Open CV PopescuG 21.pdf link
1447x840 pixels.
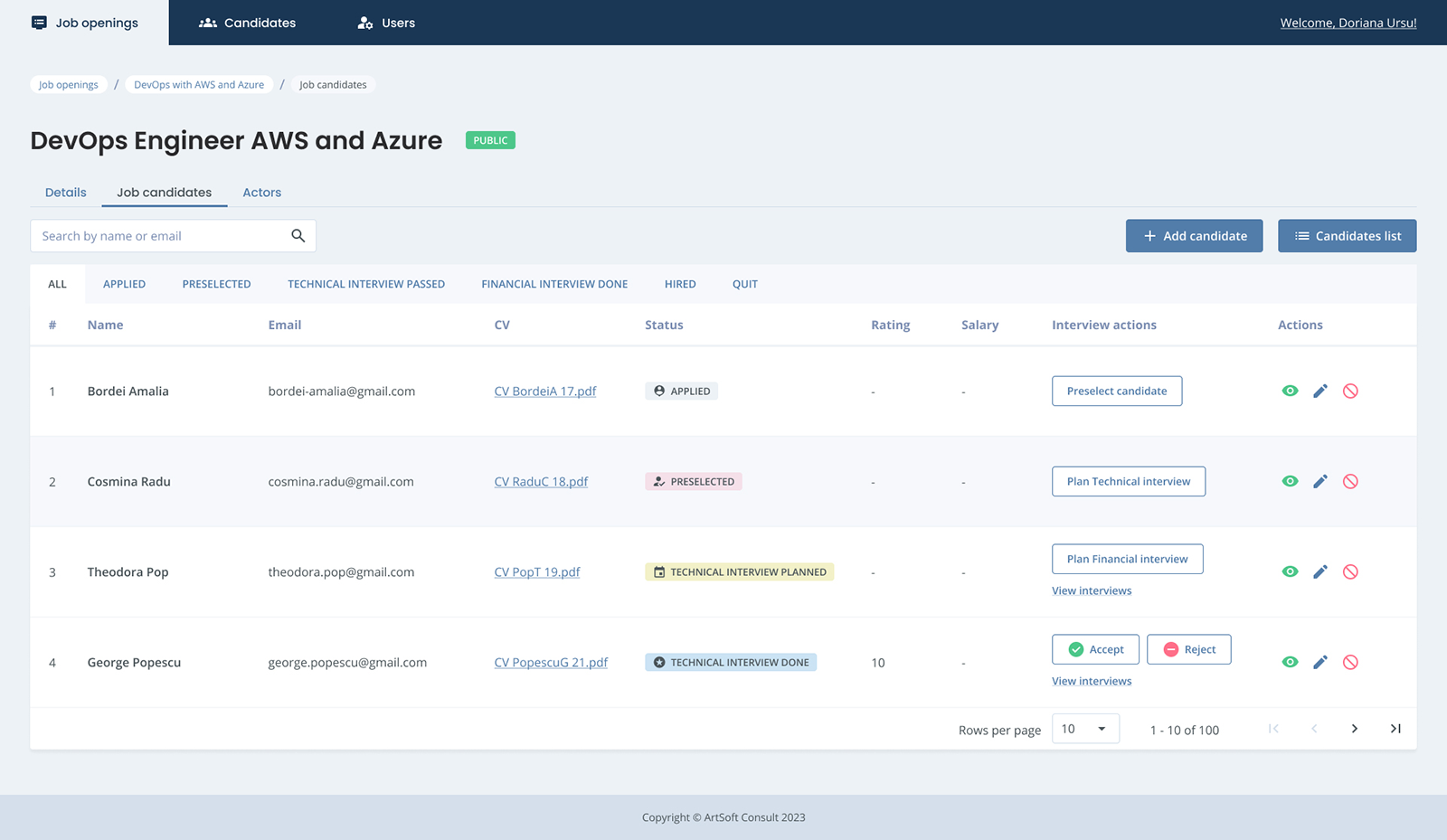coord(551,663)
